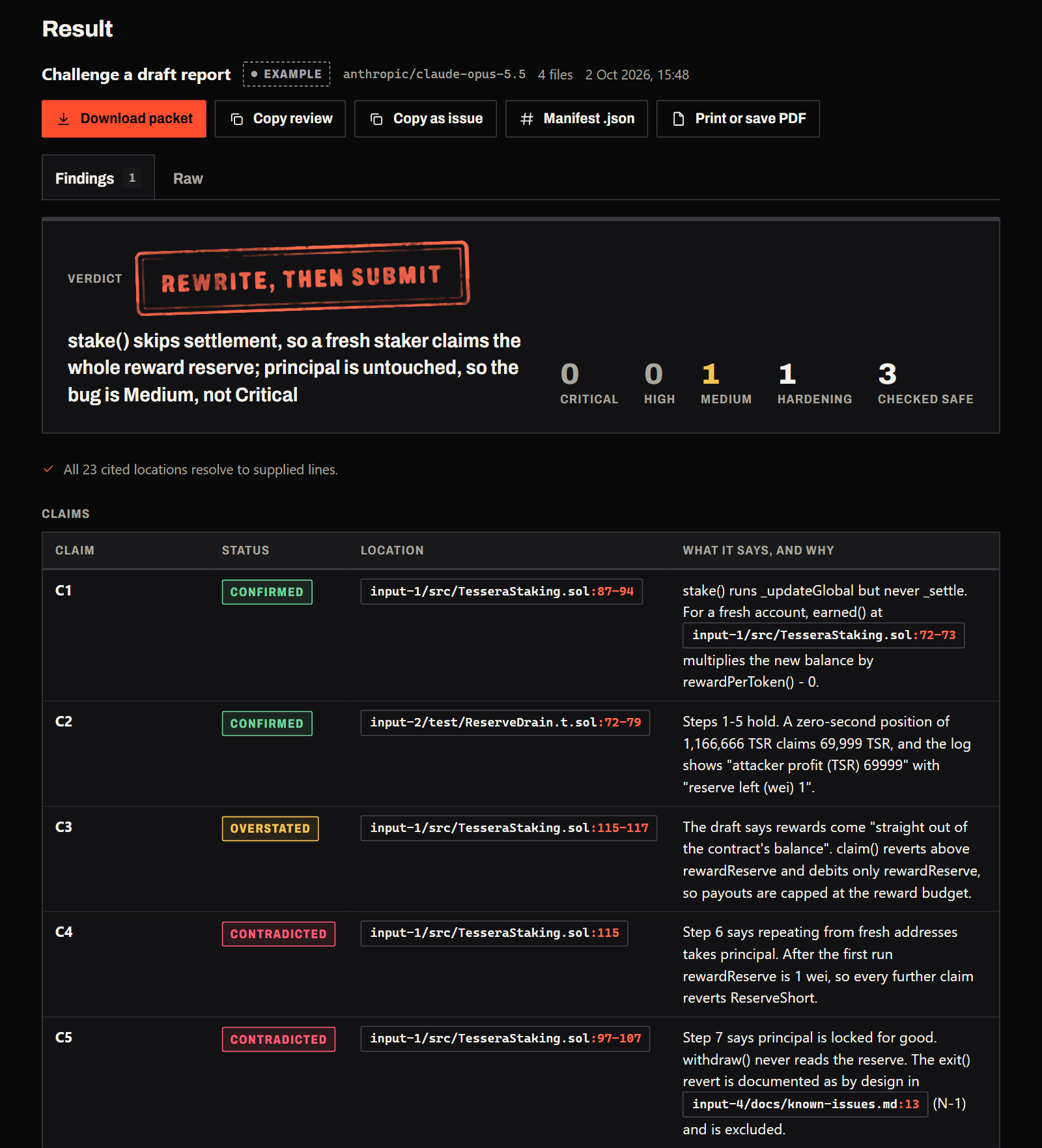Click the LOCATION column header
Image resolution: width=1042 pixels, height=1148 pixels.
pos(392,551)
